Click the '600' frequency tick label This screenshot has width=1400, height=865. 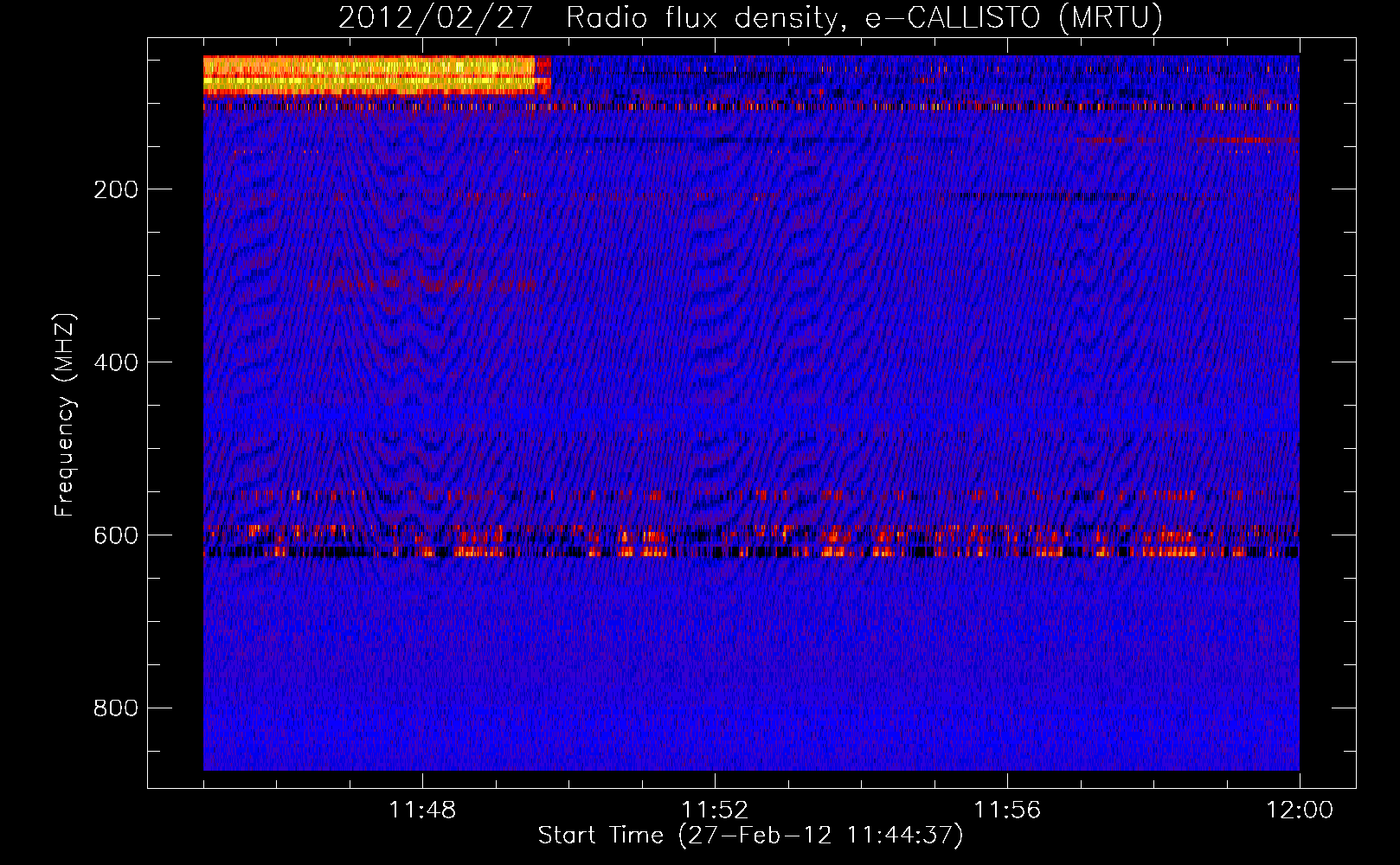116,535
